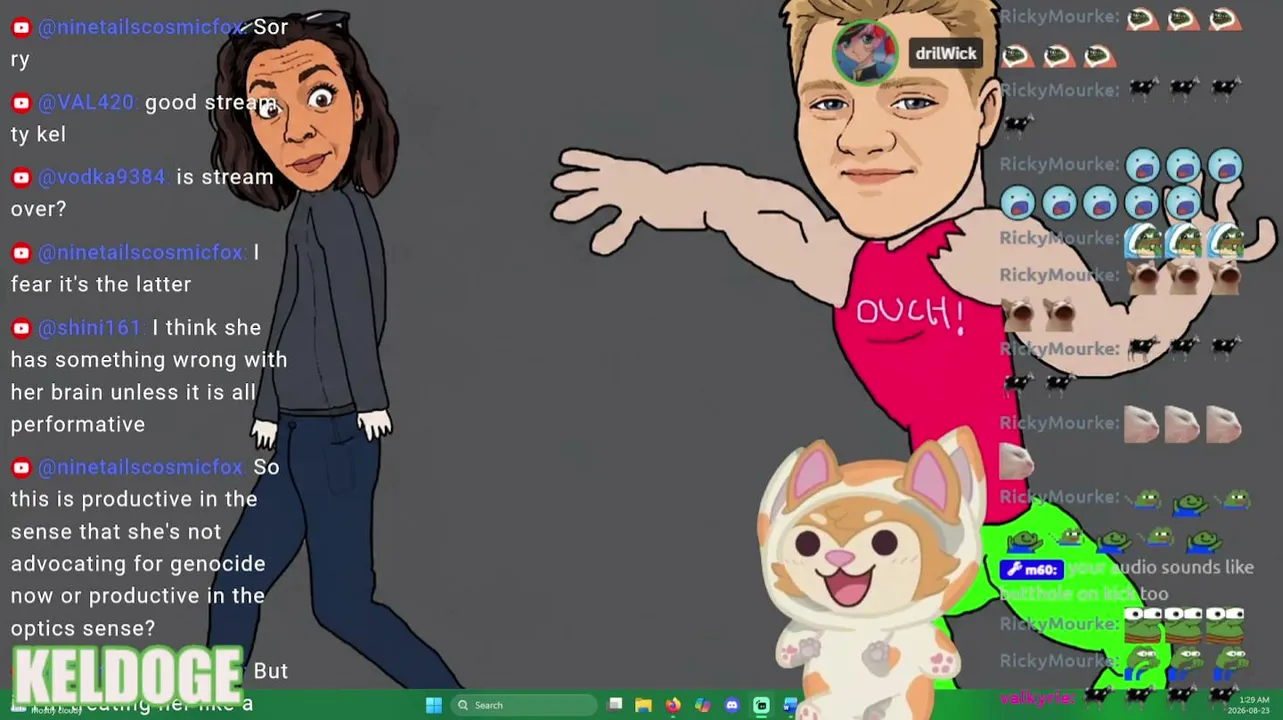Switch to Firefox in the taskbar
The image size is (1283, 720).
(673, 705)
